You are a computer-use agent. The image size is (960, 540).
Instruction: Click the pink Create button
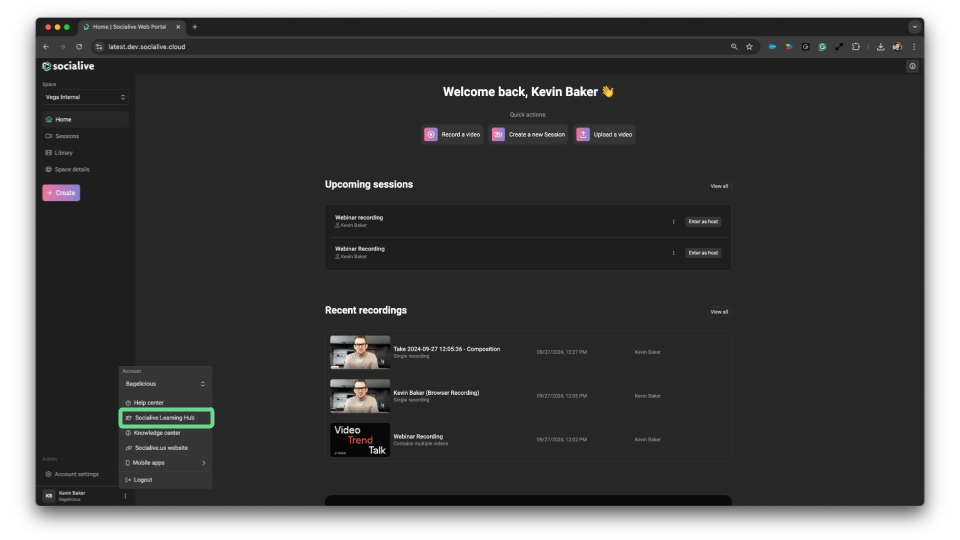(x=61, y=193)
